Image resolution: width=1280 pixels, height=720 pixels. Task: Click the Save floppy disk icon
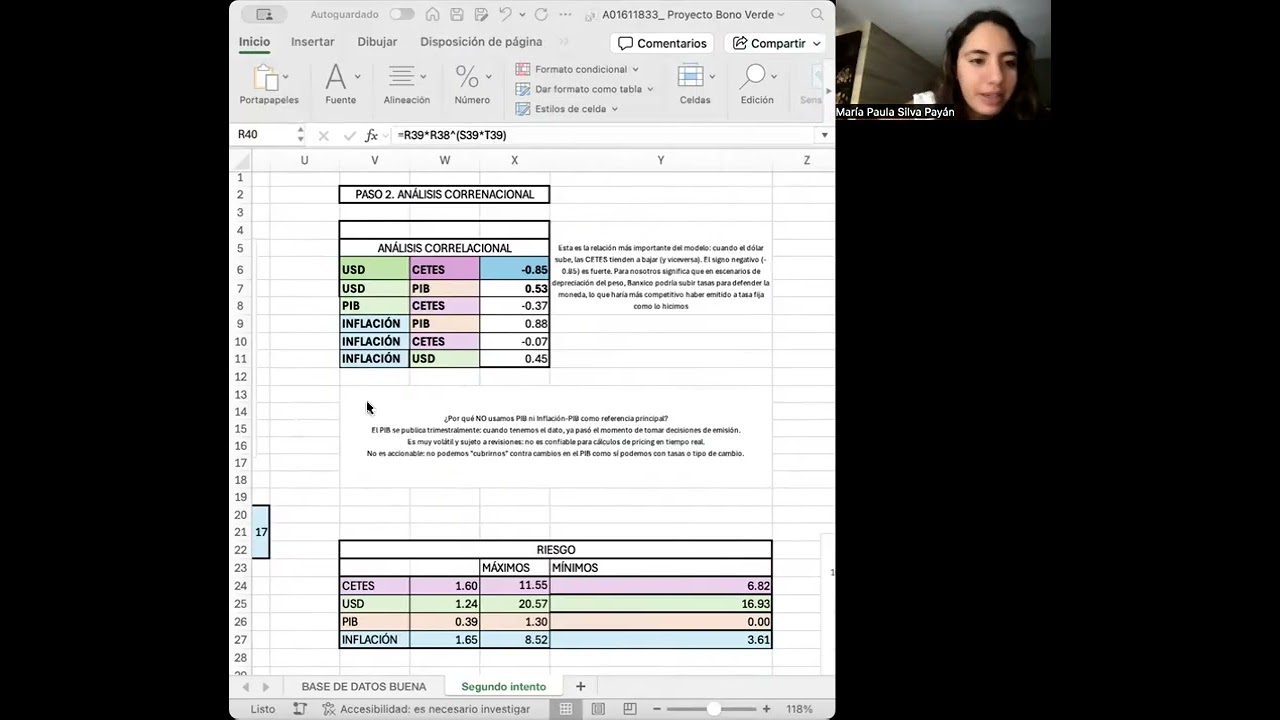[x=456, y=14]
